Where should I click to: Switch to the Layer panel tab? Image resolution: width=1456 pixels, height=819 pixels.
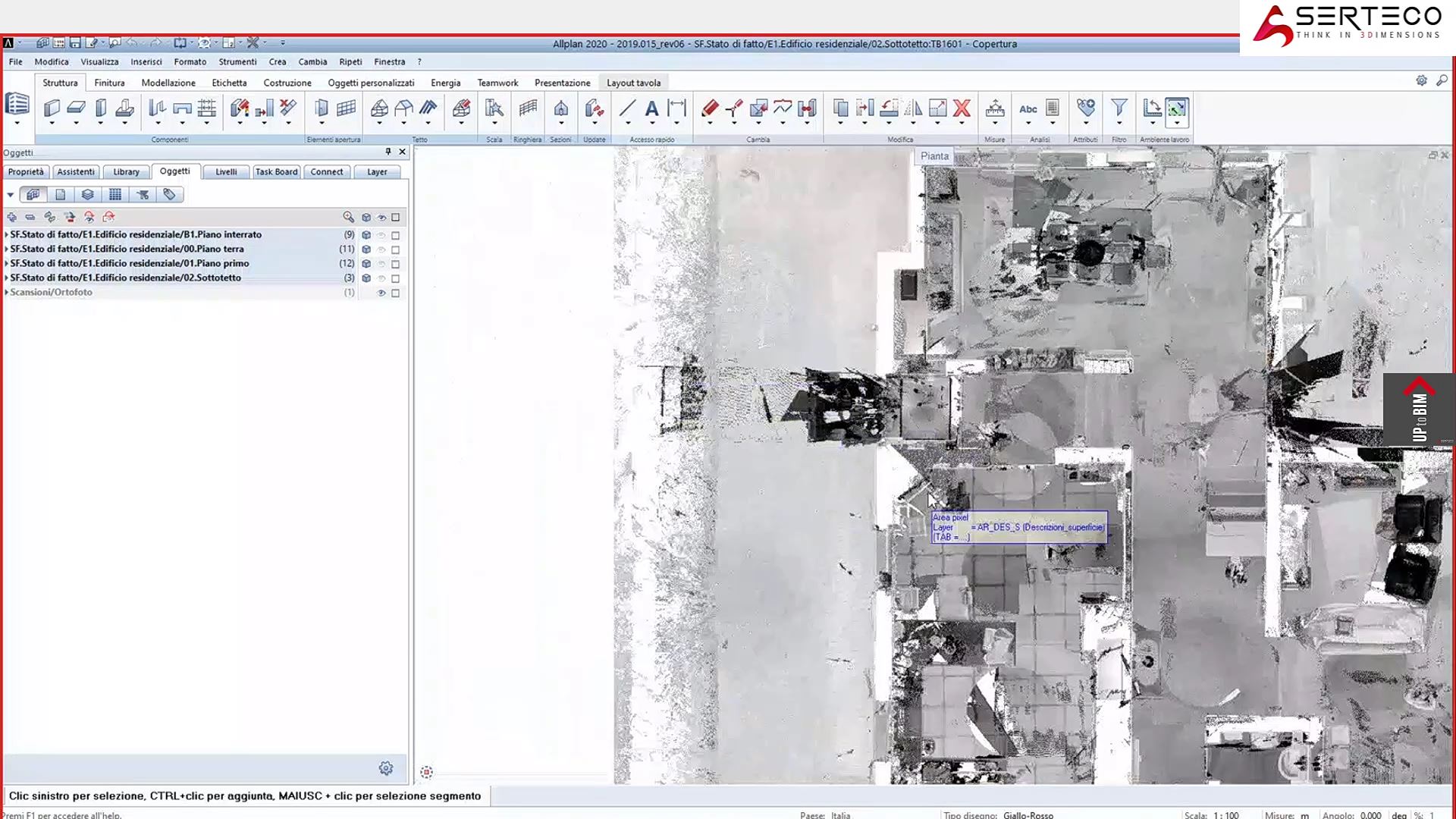pos(377,172)
